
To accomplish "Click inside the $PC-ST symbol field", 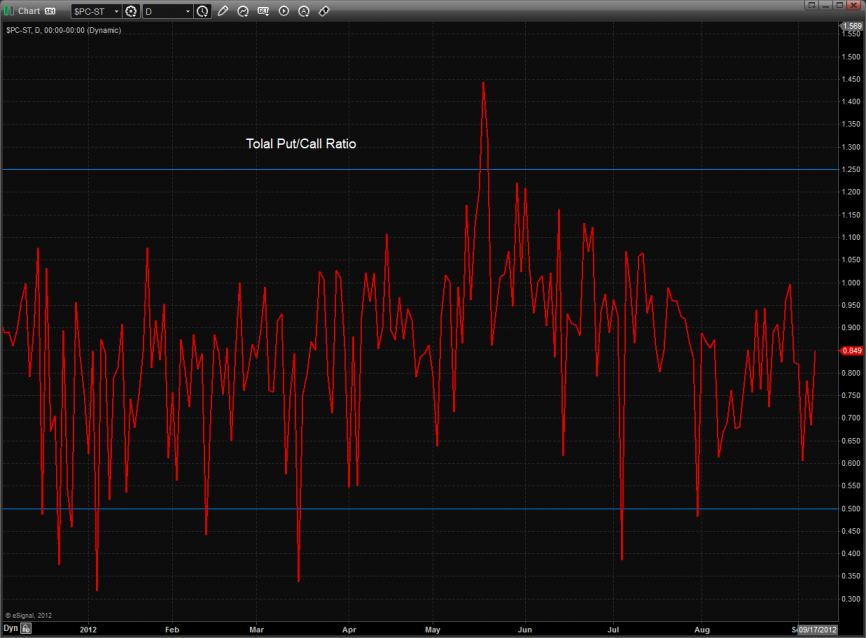I will pyautogui.click(x=90, y=11).
